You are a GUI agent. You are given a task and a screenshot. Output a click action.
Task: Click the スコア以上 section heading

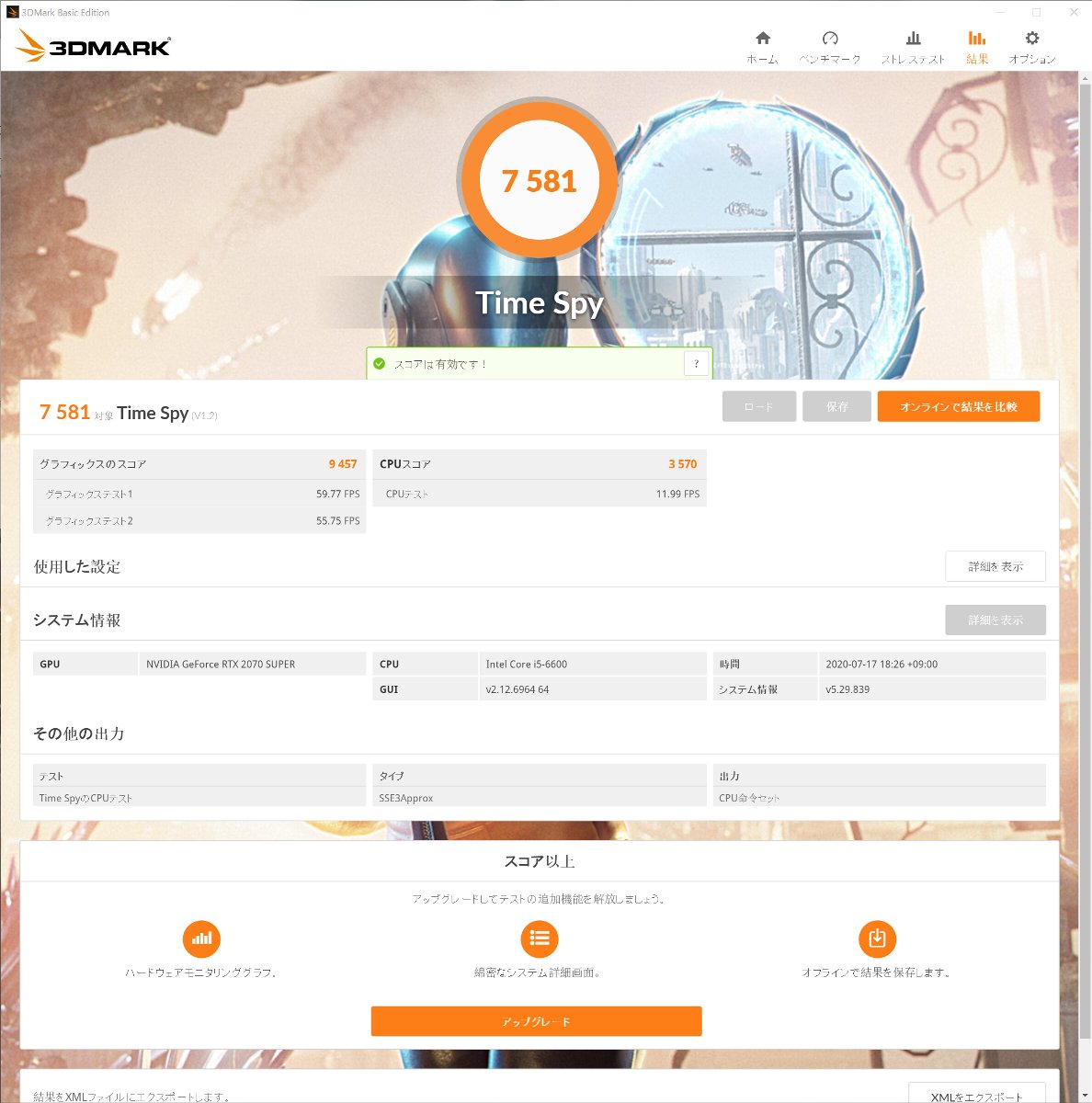(x=540, y=861)
